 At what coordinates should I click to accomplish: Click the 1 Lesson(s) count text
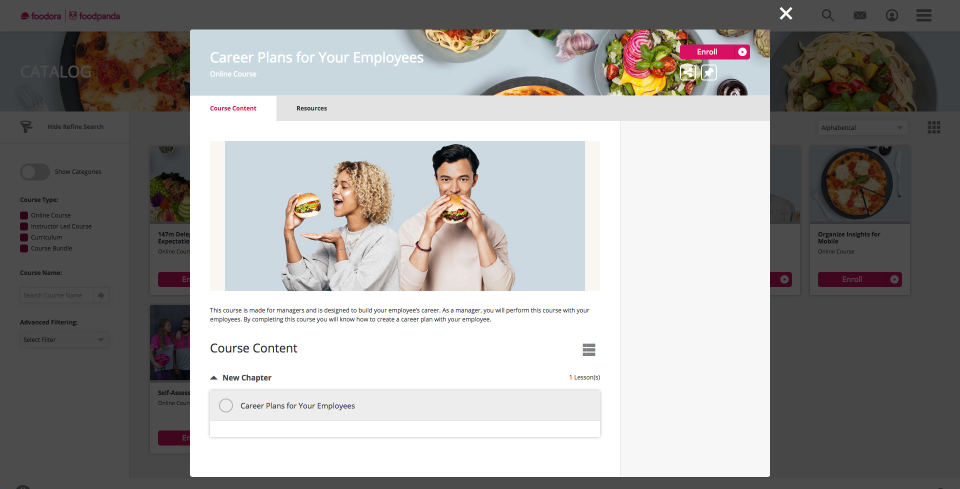click(585, 378)
